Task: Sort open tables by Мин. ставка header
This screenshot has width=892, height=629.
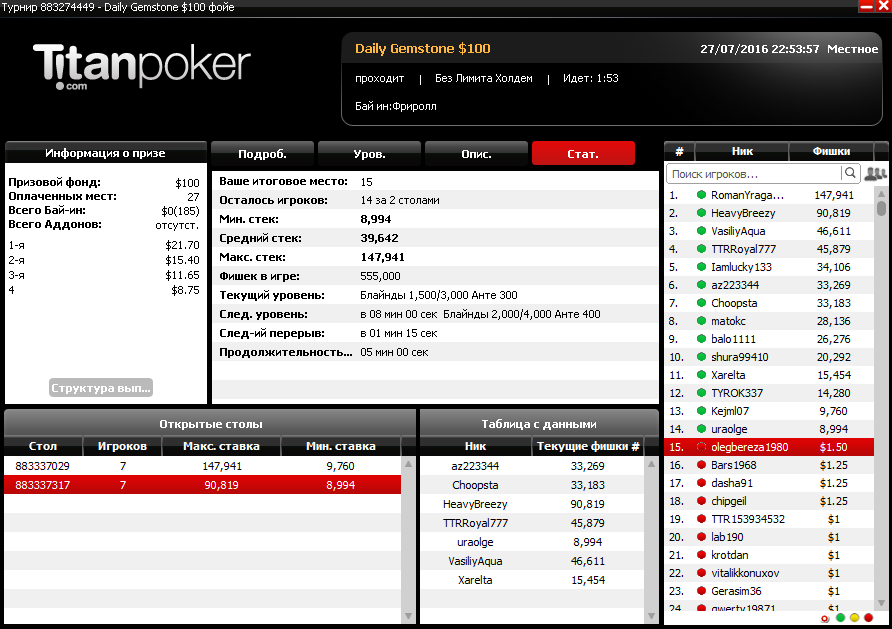Action: coord(341,446)
